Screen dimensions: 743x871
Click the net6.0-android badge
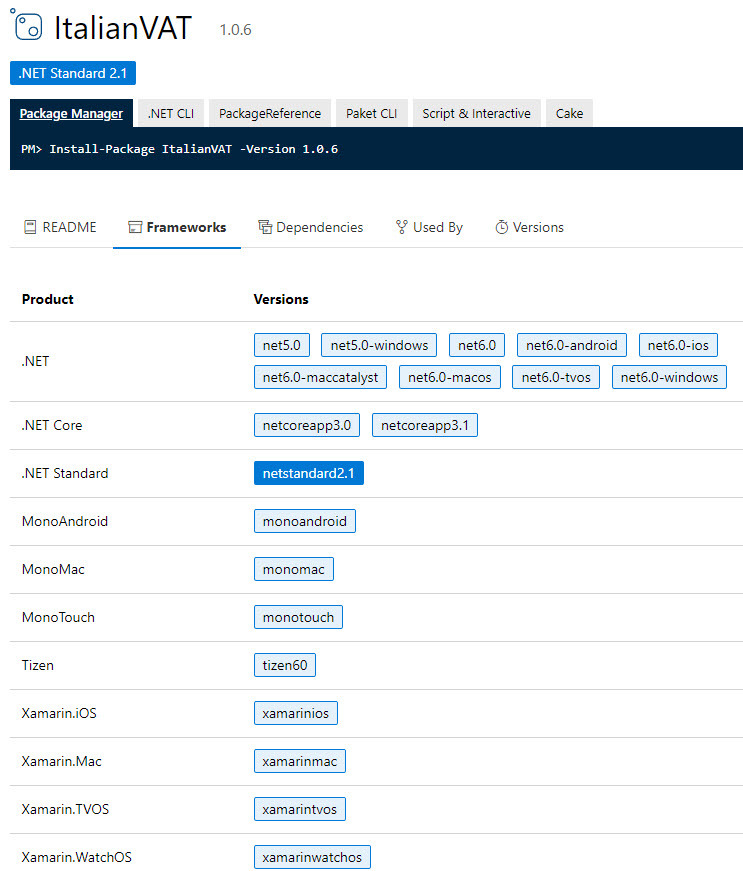tap(571, 345)
